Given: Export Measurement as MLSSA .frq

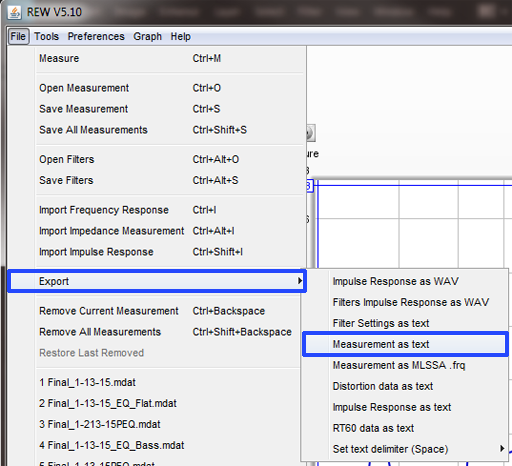Looking at the screenshot, I should [405, 365].
